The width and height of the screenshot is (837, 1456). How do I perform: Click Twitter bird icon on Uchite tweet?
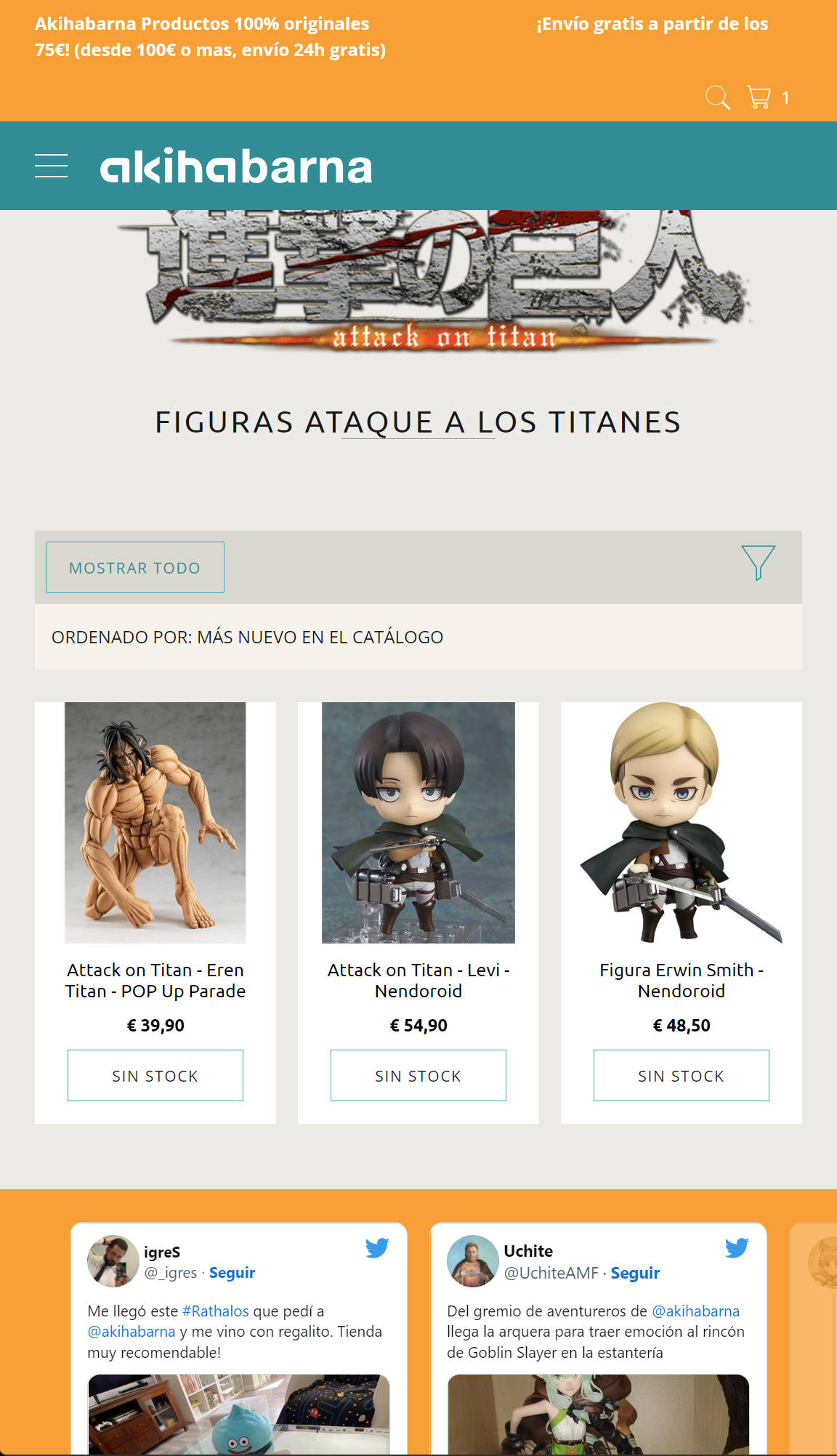[x=737, y=1248]
